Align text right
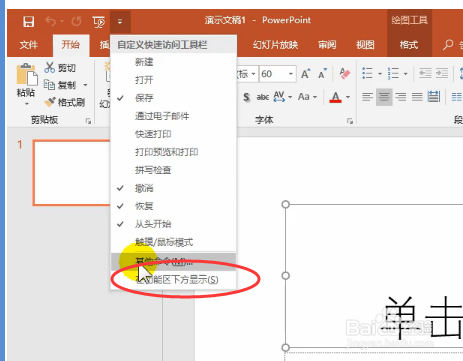The height and width of the screenshot is (361, 463). click(401, 97)
